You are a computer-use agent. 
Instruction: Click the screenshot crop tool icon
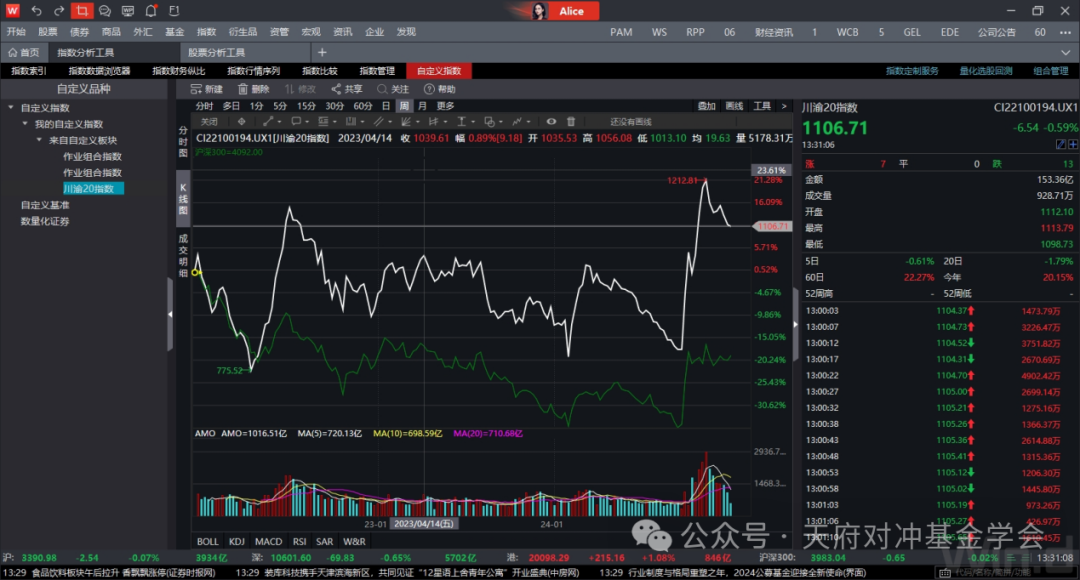[82, 11]
